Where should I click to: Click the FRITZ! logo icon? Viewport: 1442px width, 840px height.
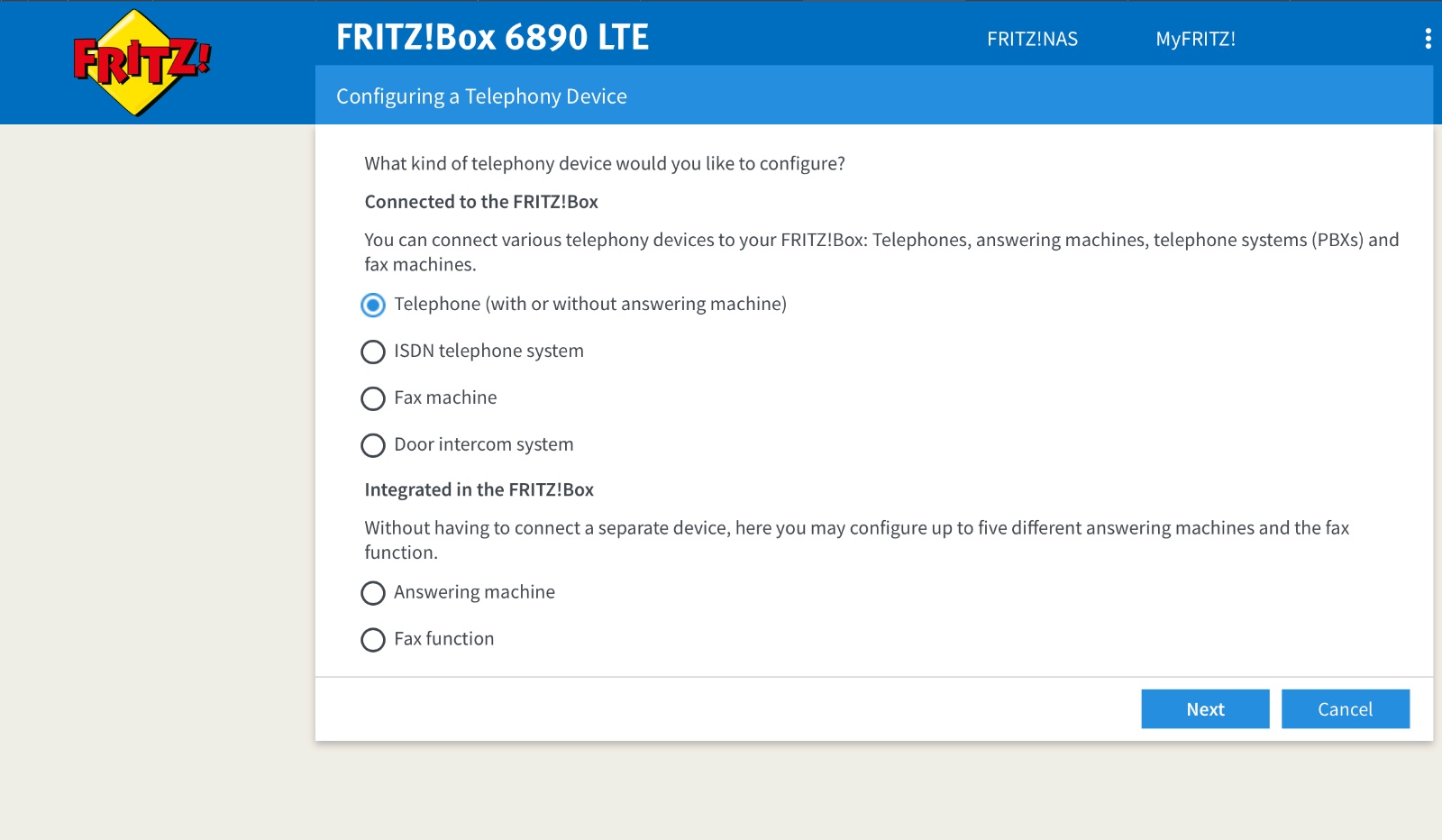click(142, 62)
